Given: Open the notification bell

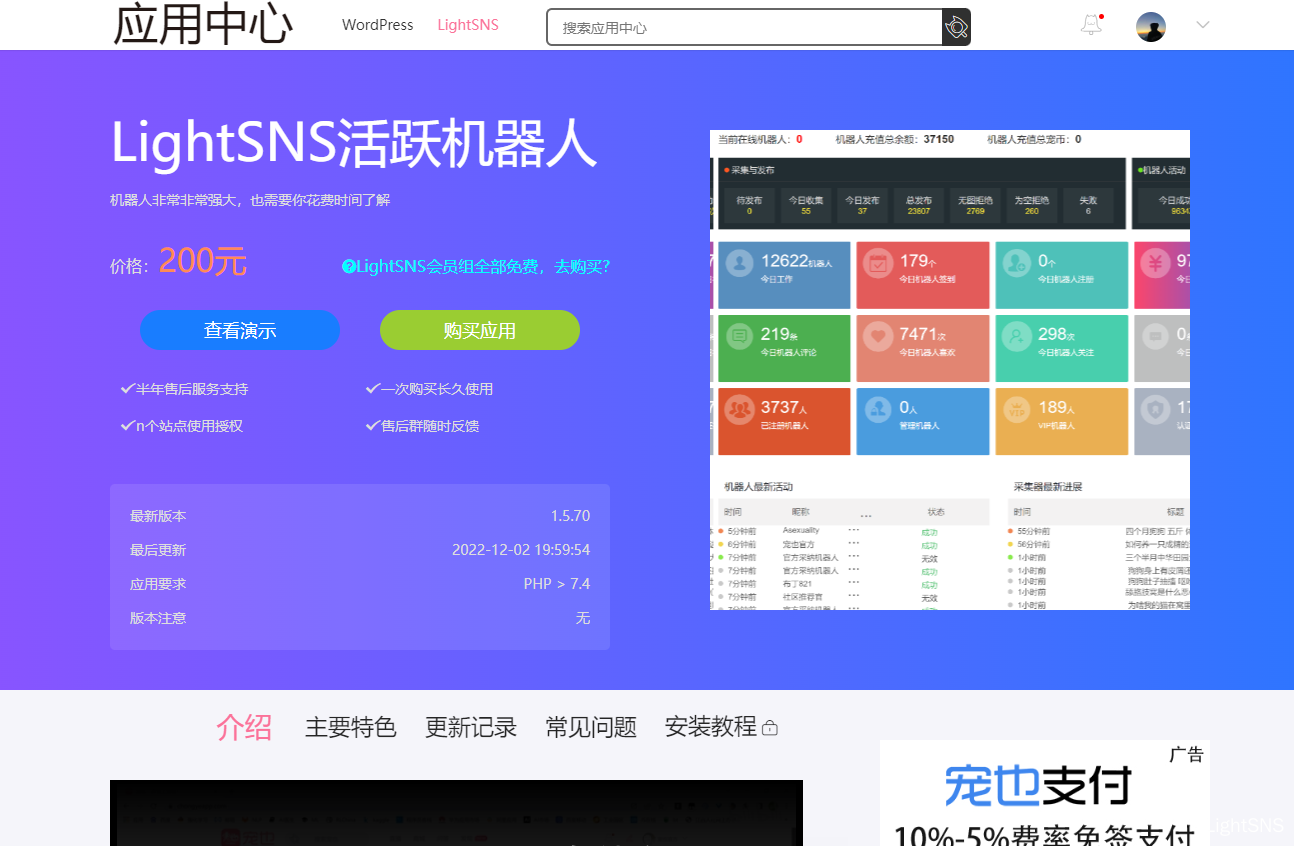Looking at the screenshot, I should click(1091, 26).
